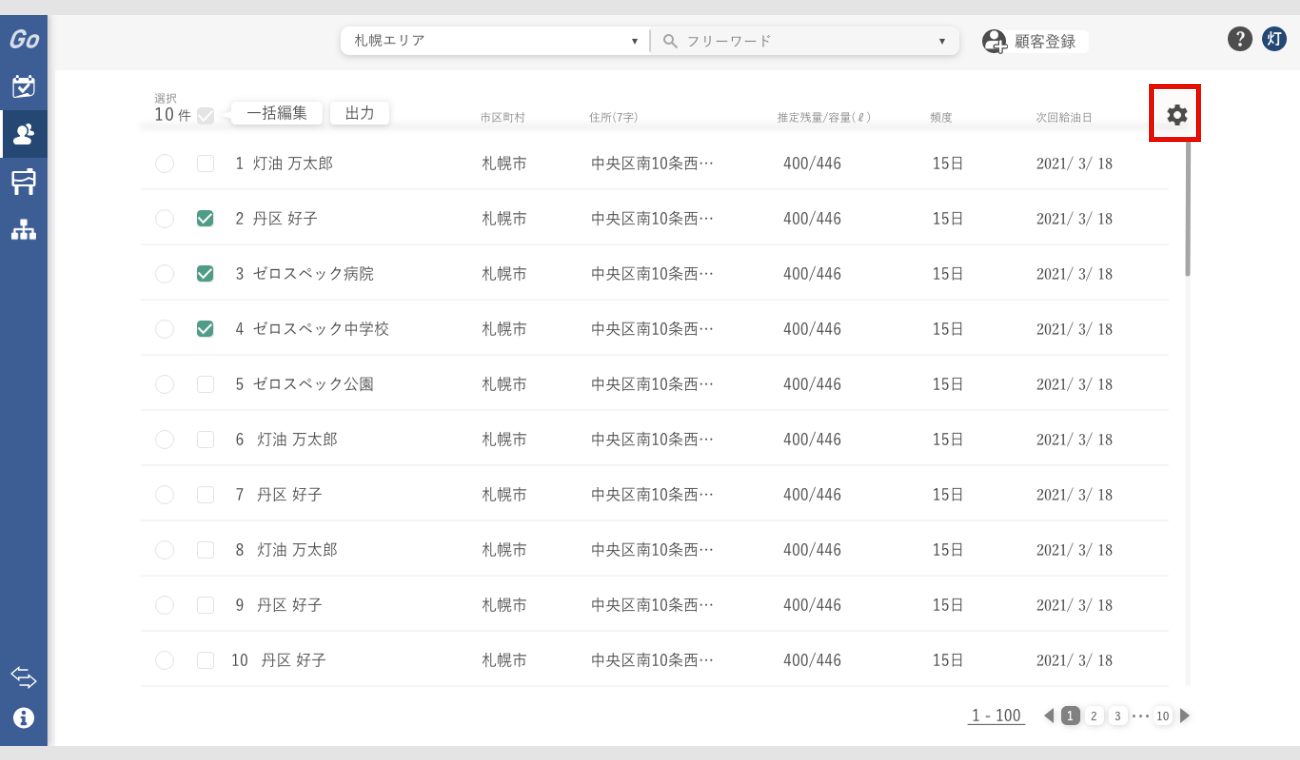Go to page 2

pos(1094,716)
